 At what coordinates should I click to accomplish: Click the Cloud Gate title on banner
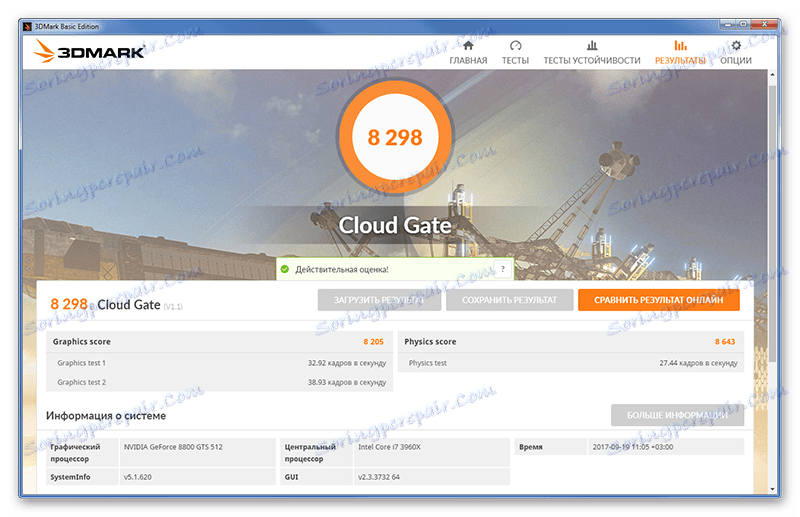tap(395, 226)
